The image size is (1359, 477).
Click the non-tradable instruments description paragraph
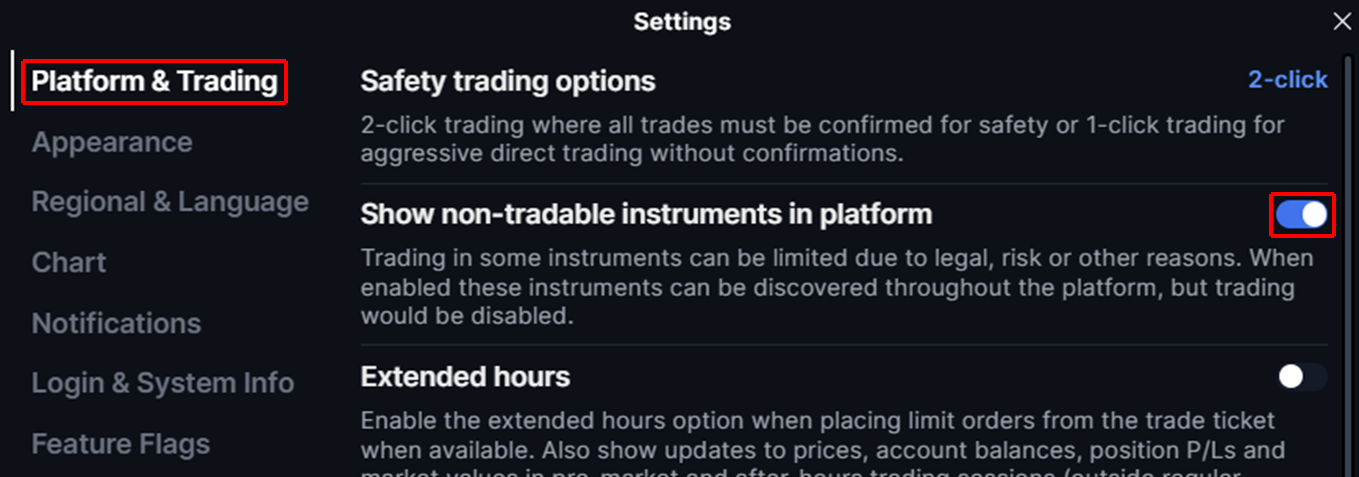(836, 287)
